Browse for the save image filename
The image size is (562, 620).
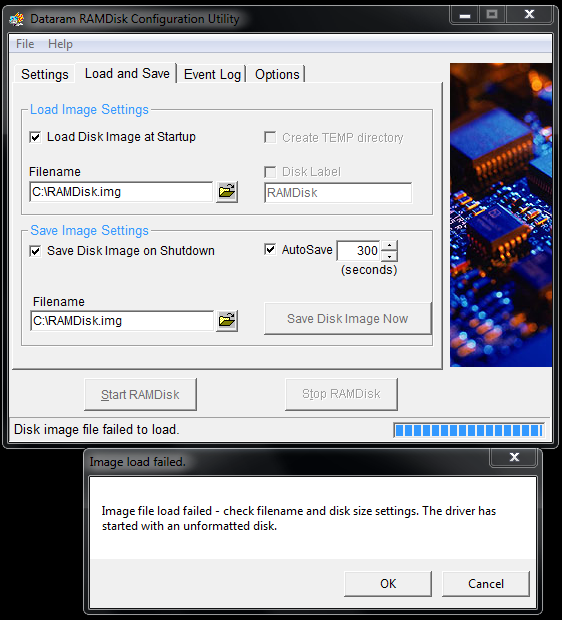point(227,321)
